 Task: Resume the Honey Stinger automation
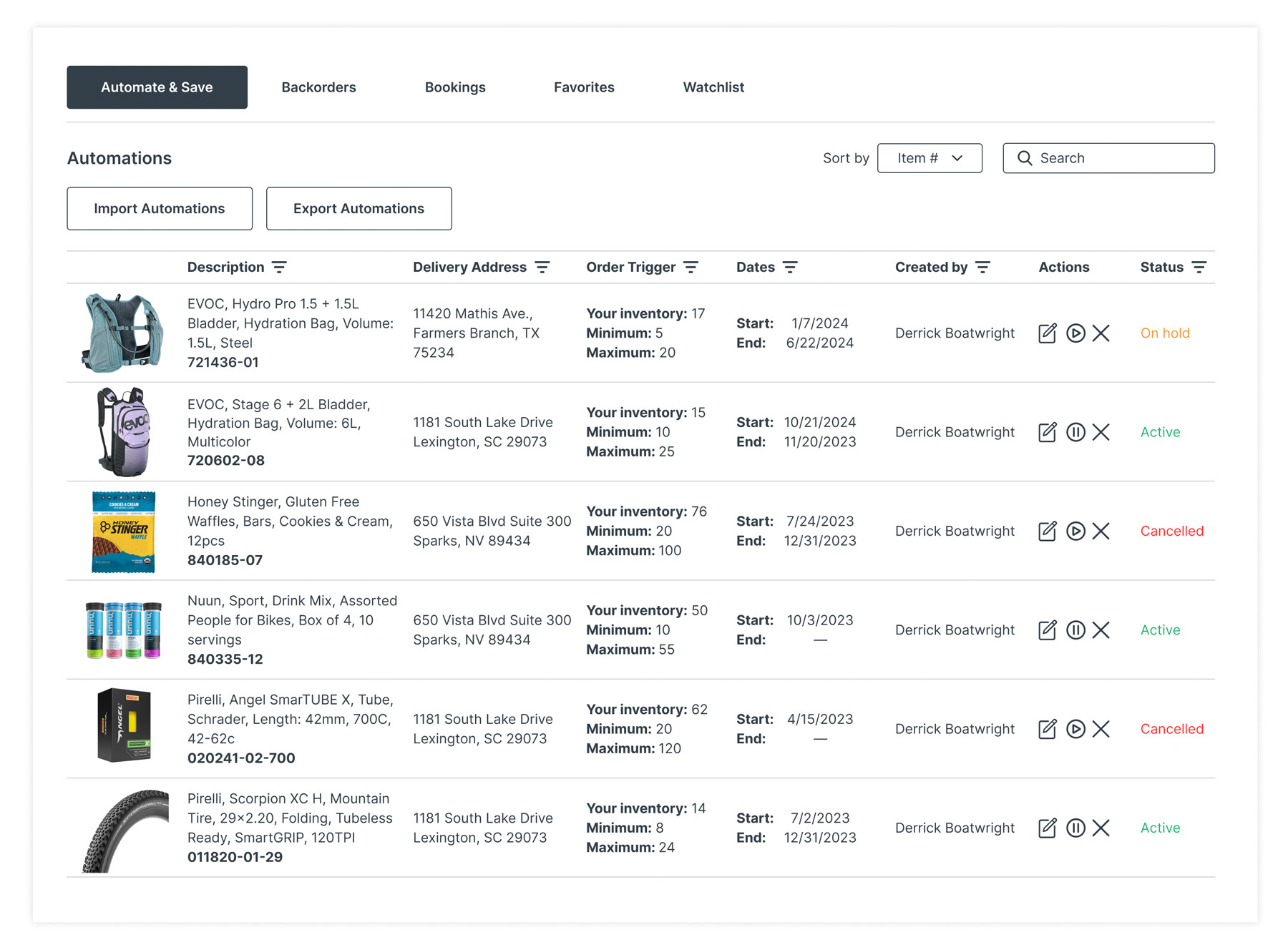point(1075,531)
